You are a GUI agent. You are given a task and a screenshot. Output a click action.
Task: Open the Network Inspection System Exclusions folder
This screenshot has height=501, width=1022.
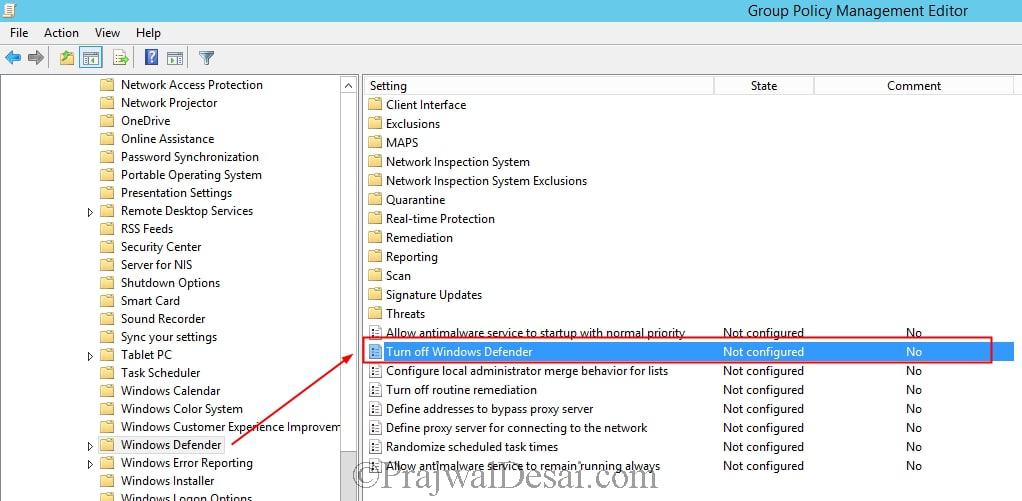coord(486,181)
